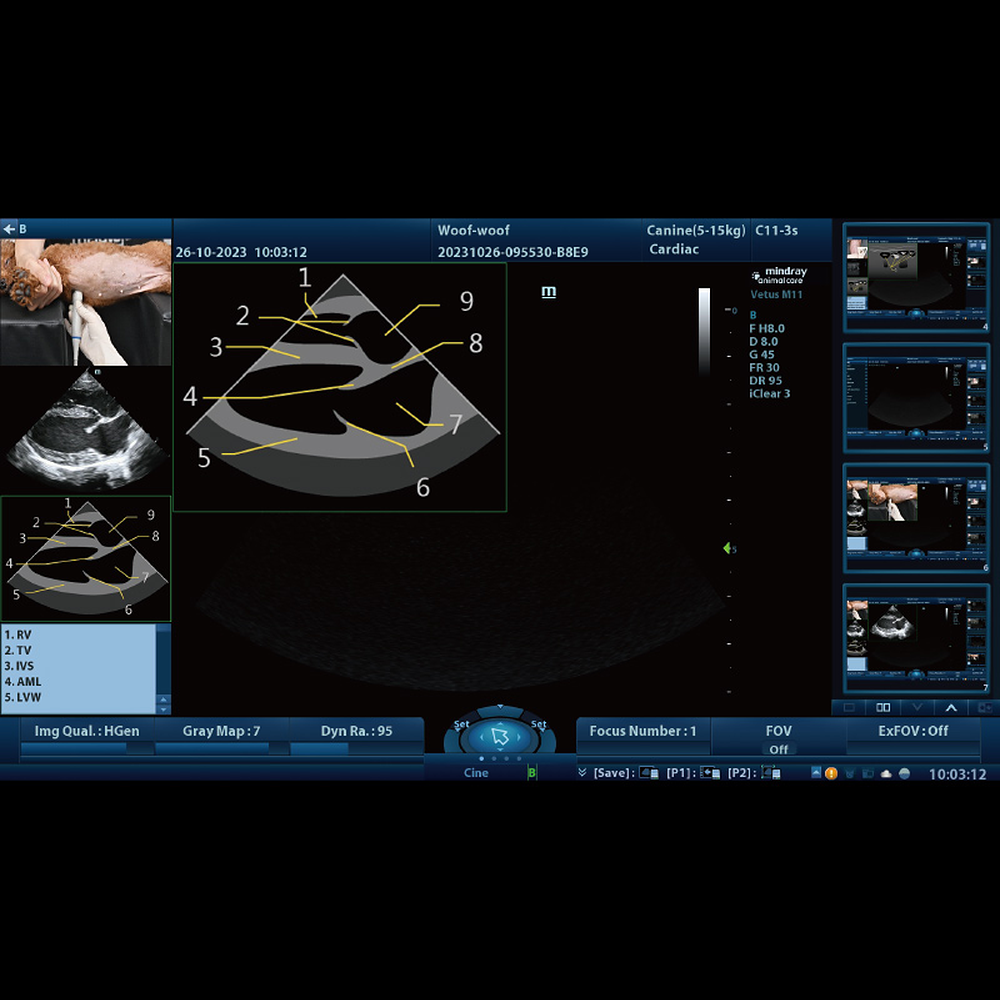Click the large labeled heart diagram
The width and height of the screenshot is (1000, 1000).
pyautogui.click(x=340, y=387)
